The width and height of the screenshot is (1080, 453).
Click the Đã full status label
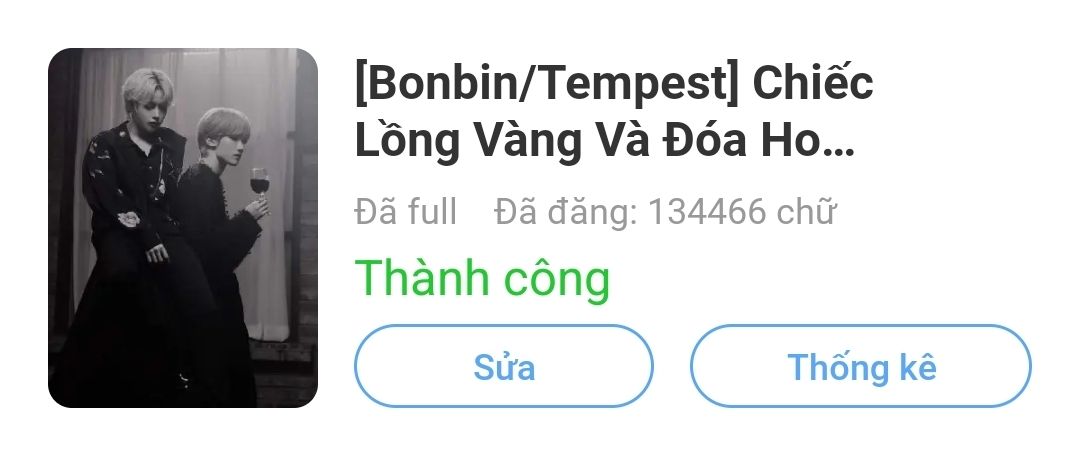[x=406, y=211]
